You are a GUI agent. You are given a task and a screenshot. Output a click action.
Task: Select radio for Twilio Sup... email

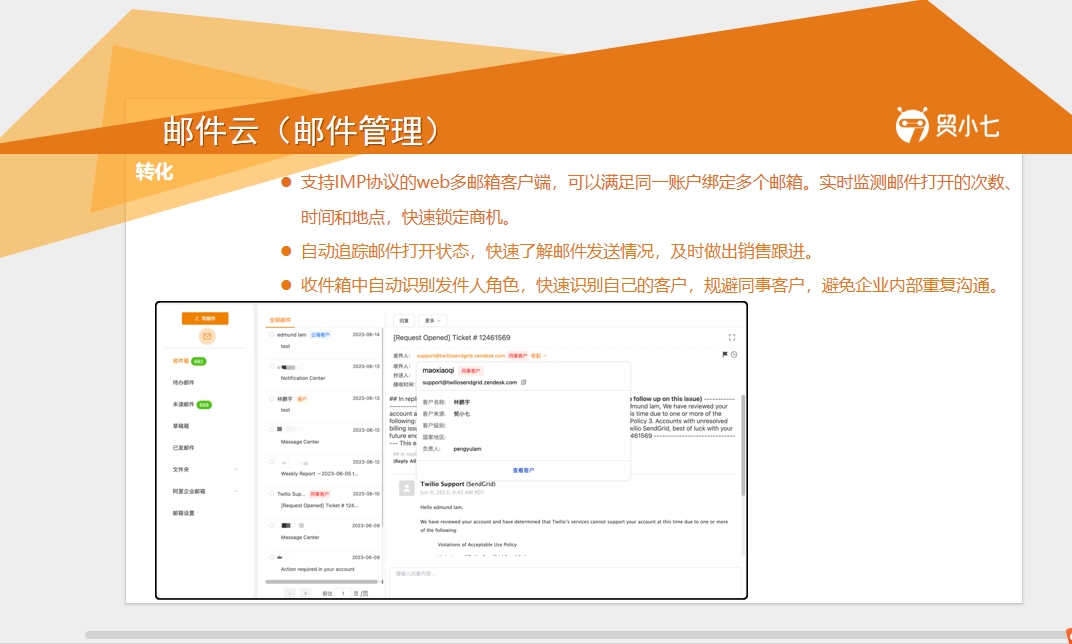[271, 494]
